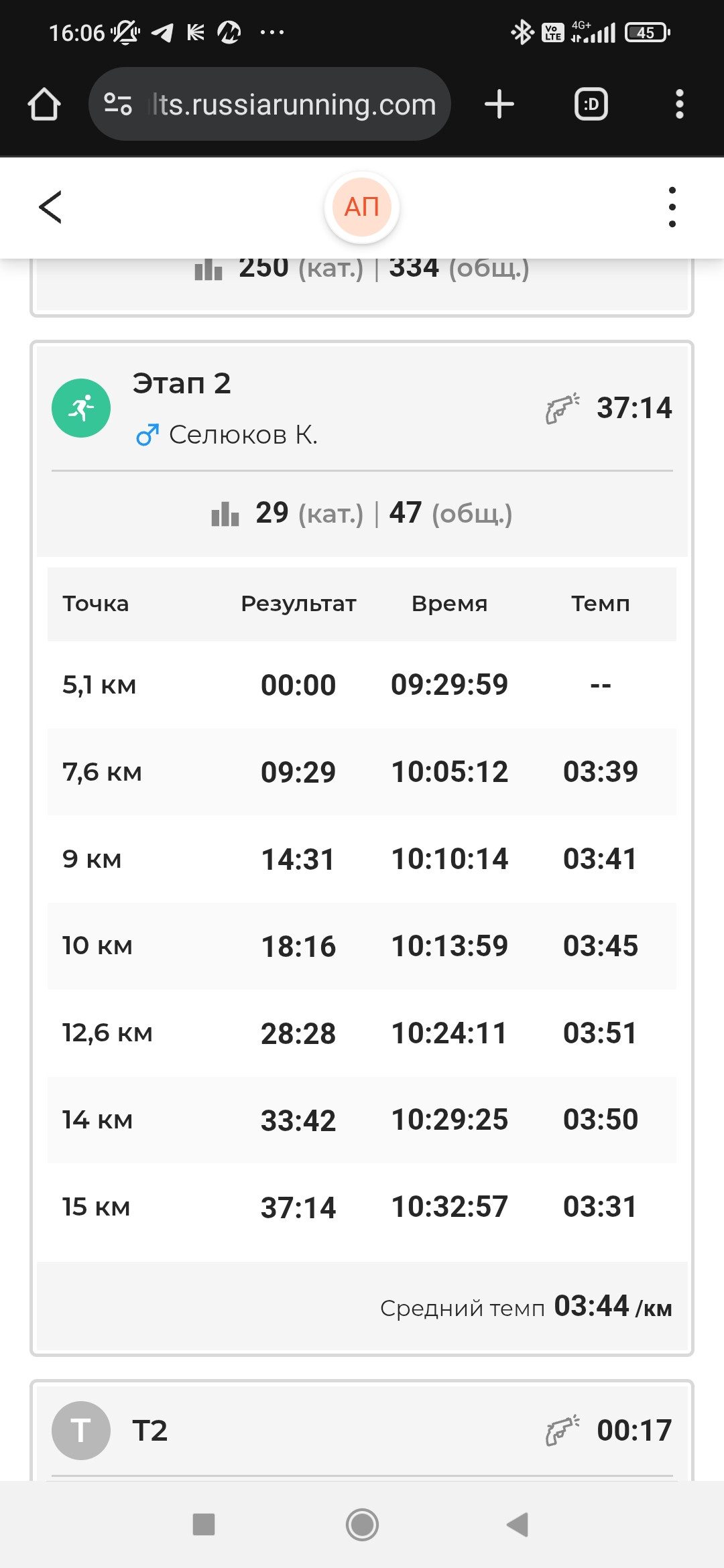This screenshot has width=724, height=1568.
Task: Click the starting pistol icon beside 37:14
Action: (x=562, y=408)
